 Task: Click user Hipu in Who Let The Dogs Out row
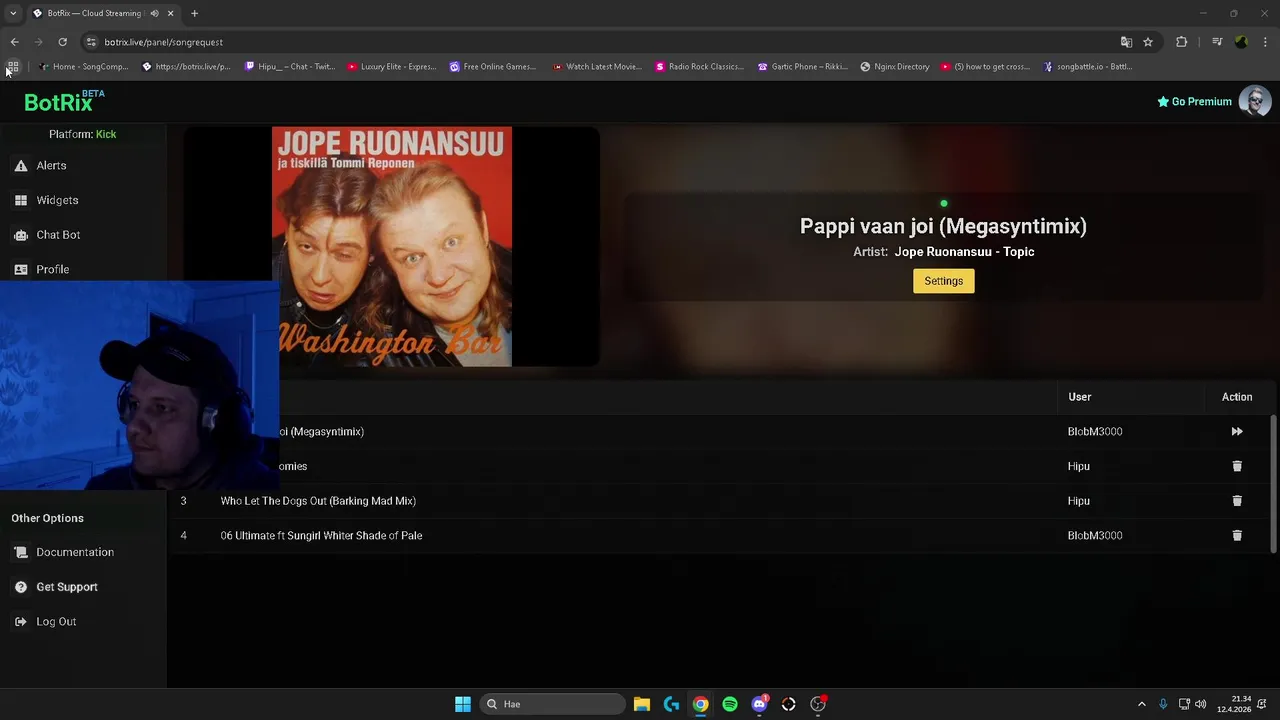[1079, 501]
